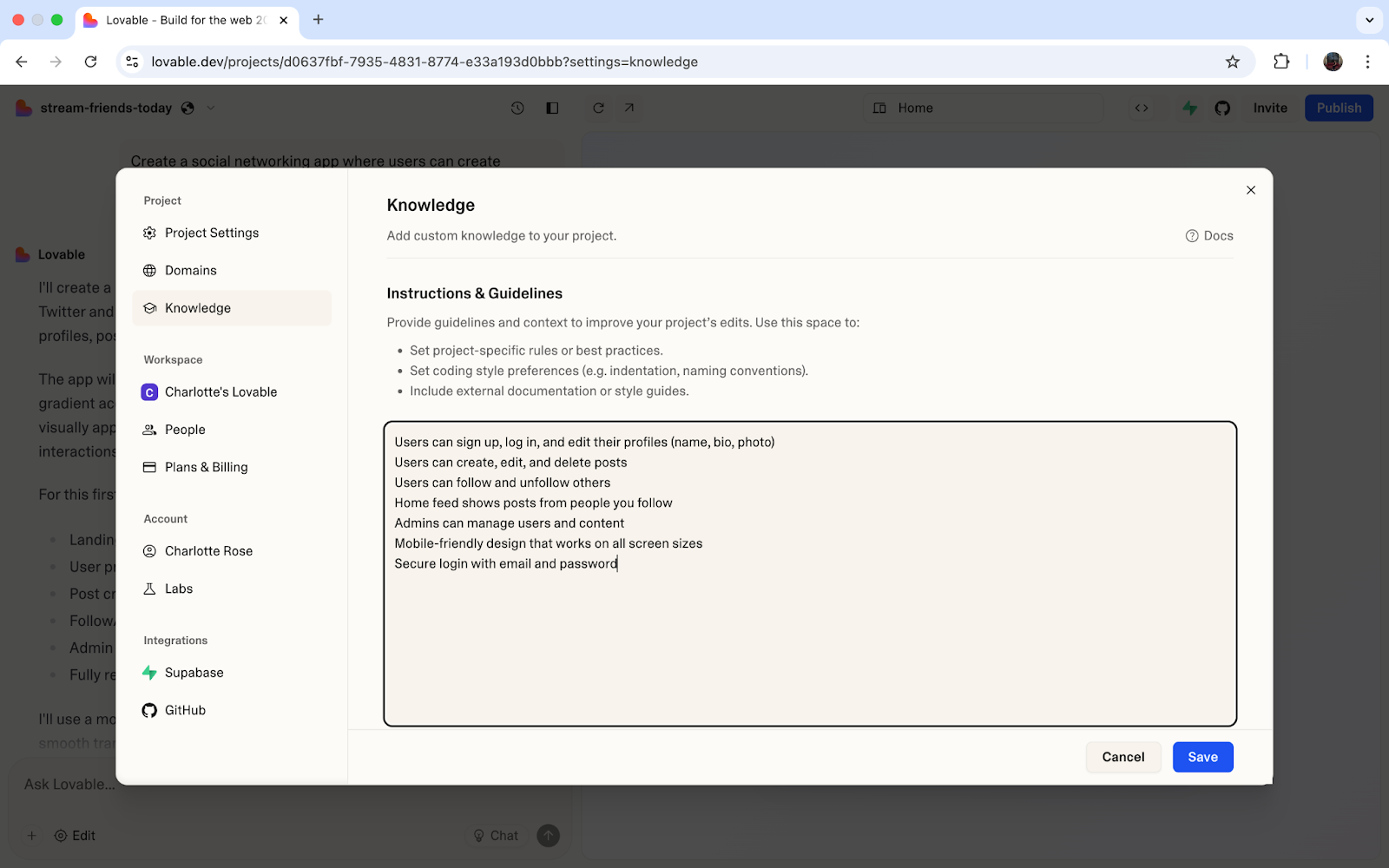
Task: Click the Lovable heart logo
Action: pos(23,108)
